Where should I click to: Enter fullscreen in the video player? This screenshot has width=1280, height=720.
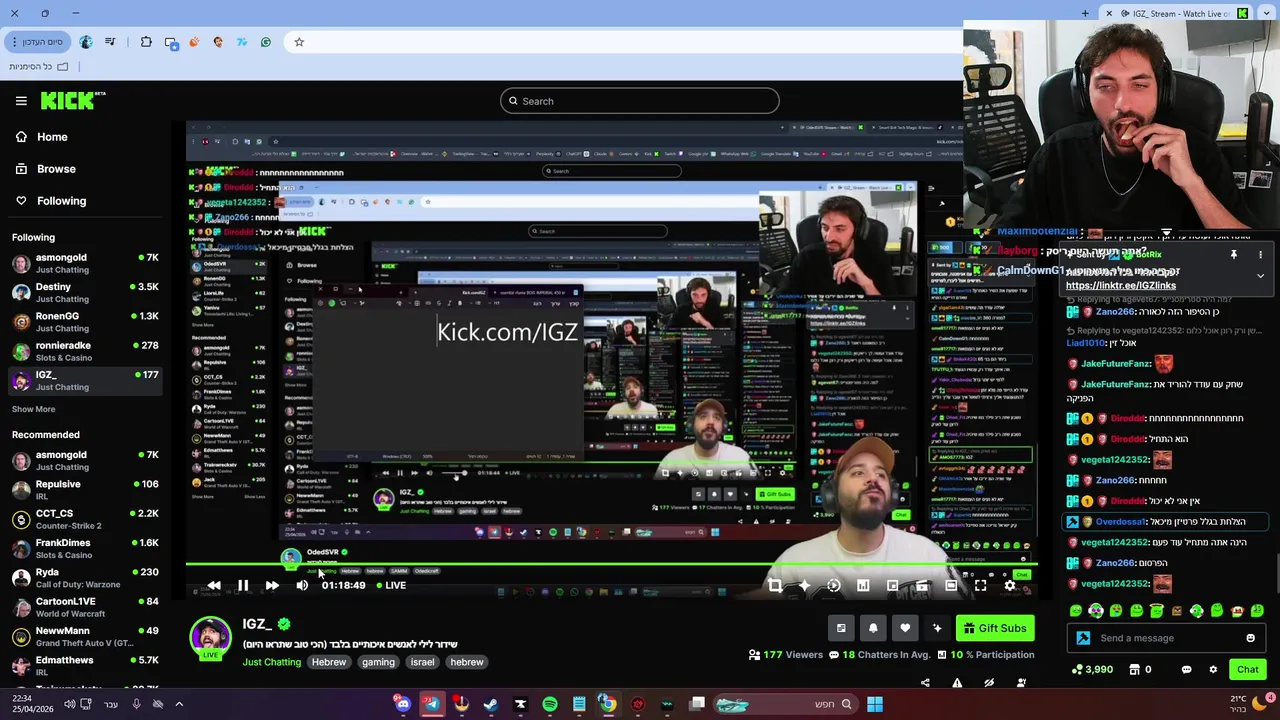tap(980, 586)
